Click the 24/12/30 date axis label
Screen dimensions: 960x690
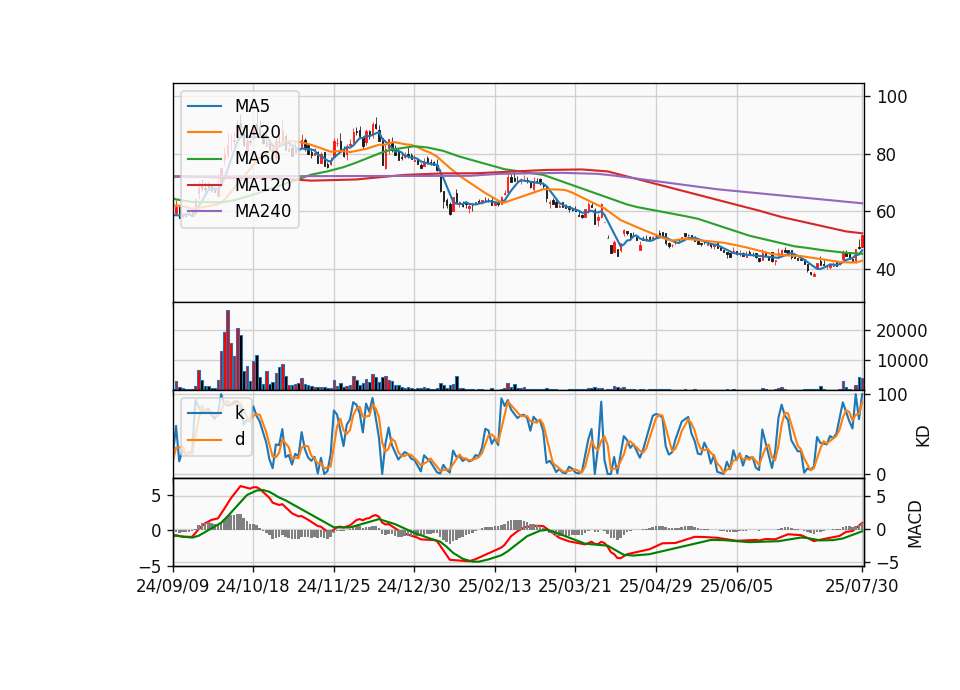coord(414,586)
